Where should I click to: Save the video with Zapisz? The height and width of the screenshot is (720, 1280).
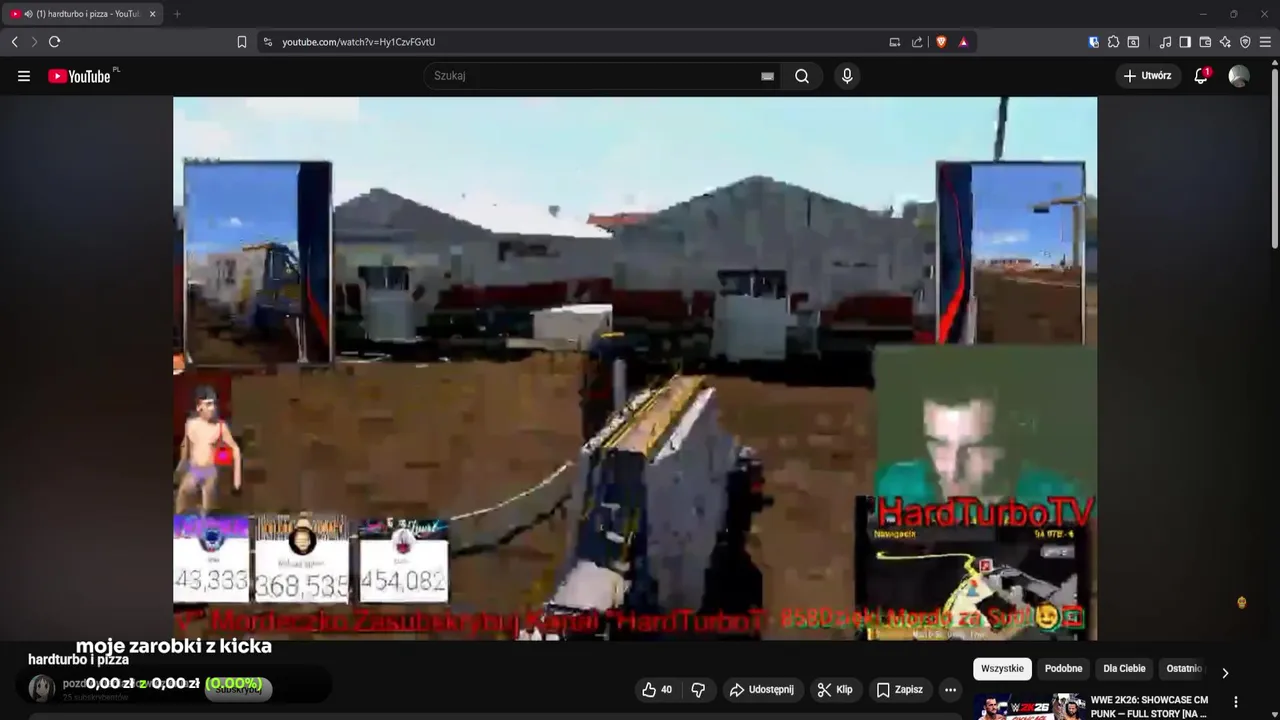coord(900,690)
